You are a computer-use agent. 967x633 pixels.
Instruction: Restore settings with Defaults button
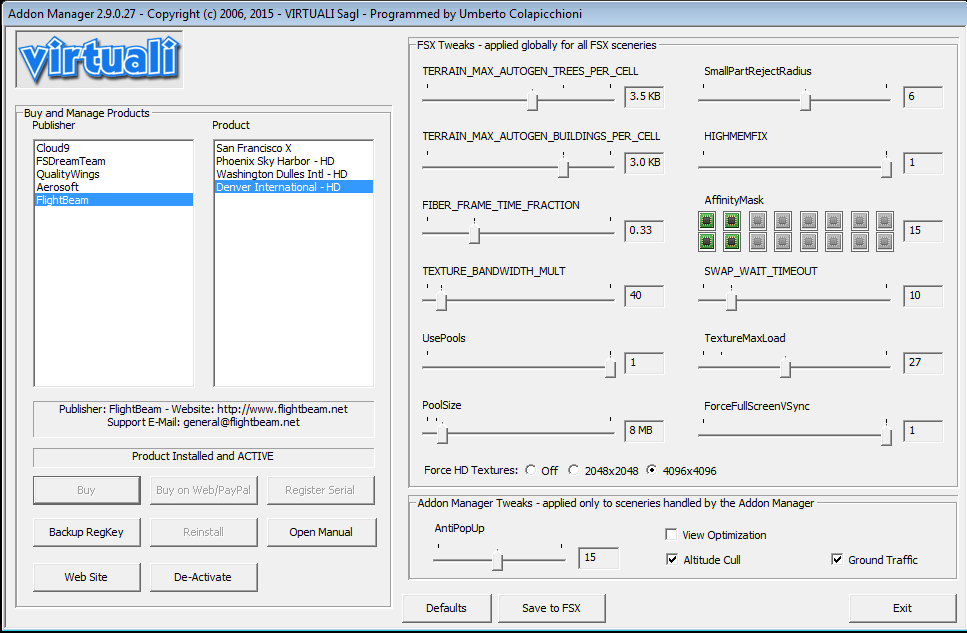pyautogui.click(x=446, y=608)
